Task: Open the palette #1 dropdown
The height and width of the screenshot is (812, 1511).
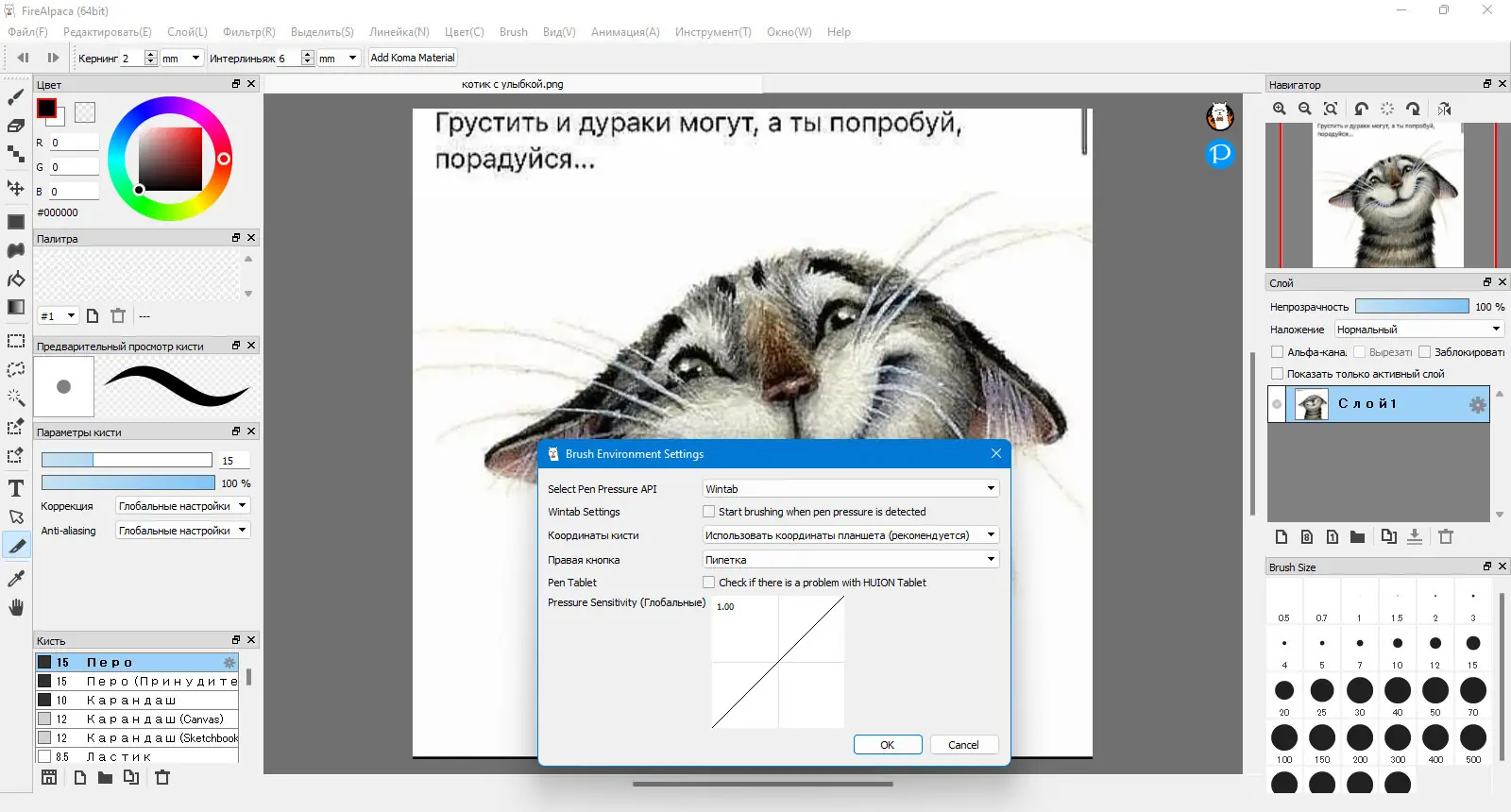Action: point(58,315)
